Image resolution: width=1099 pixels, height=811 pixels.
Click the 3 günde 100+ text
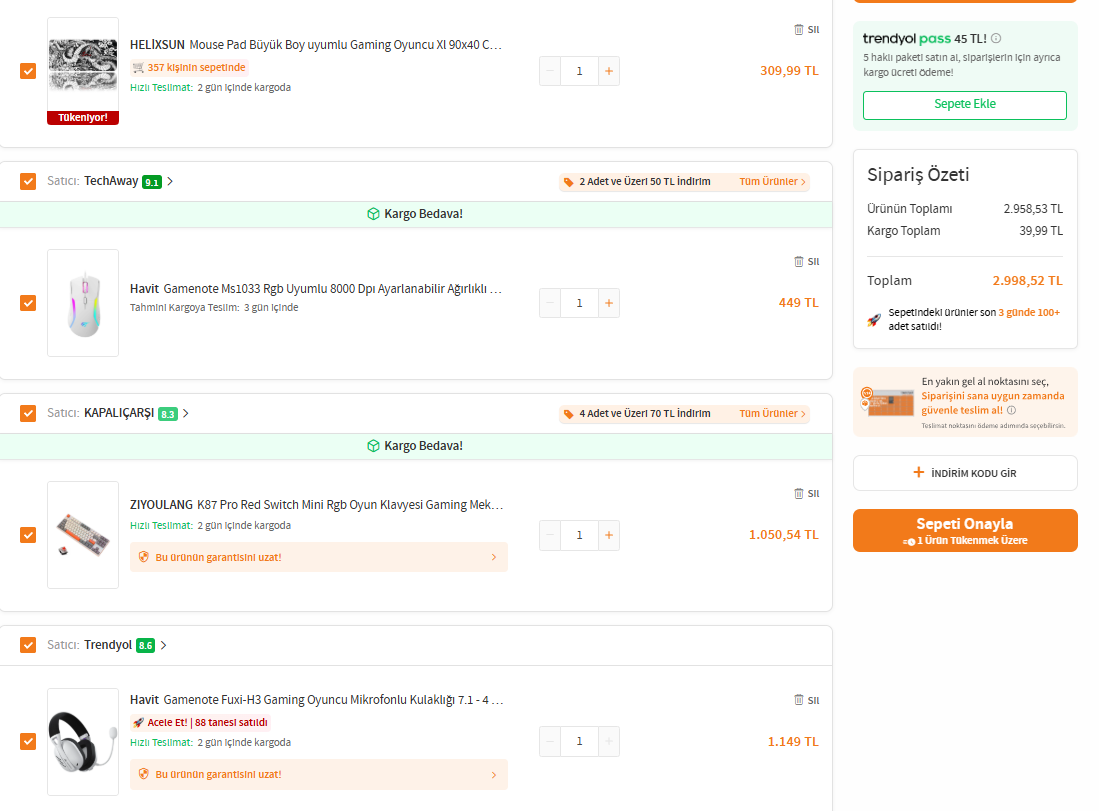[1029, 313]
